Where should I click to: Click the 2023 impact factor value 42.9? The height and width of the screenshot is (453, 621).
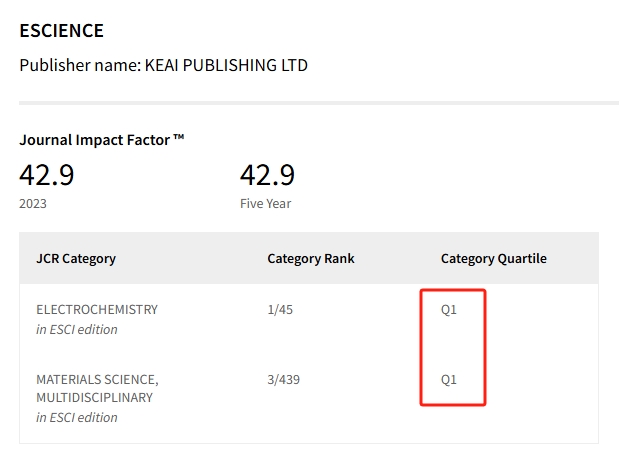click(47, 175)
